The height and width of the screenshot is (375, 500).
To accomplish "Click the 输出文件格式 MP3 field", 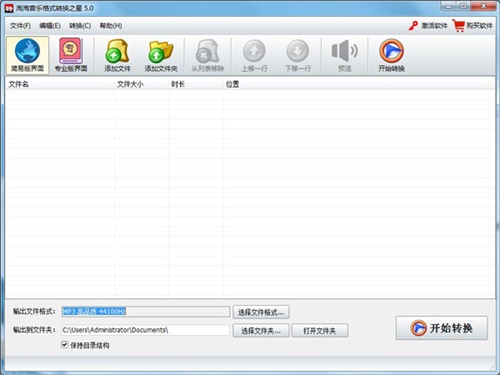I will tap(146, 311).
